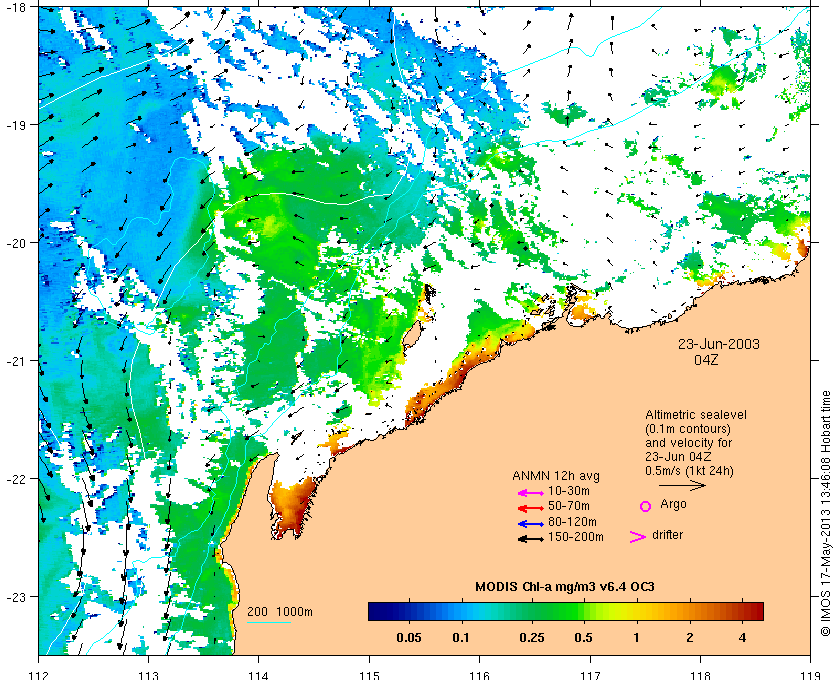Click the 'MODIS Chl-a mg/m3 v6.4 OC3' title

click(x=565, y=587)
